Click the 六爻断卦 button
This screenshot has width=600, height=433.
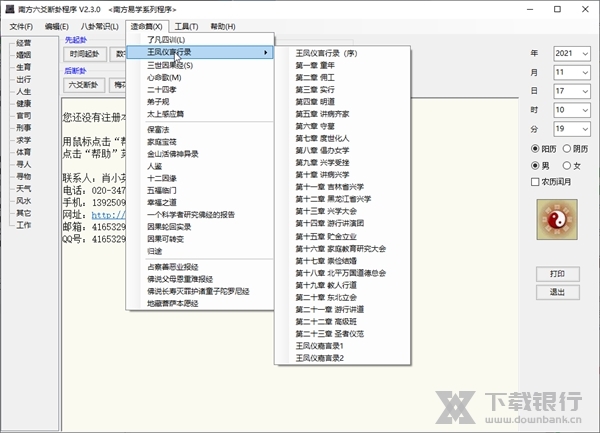(x=83, y=85)
